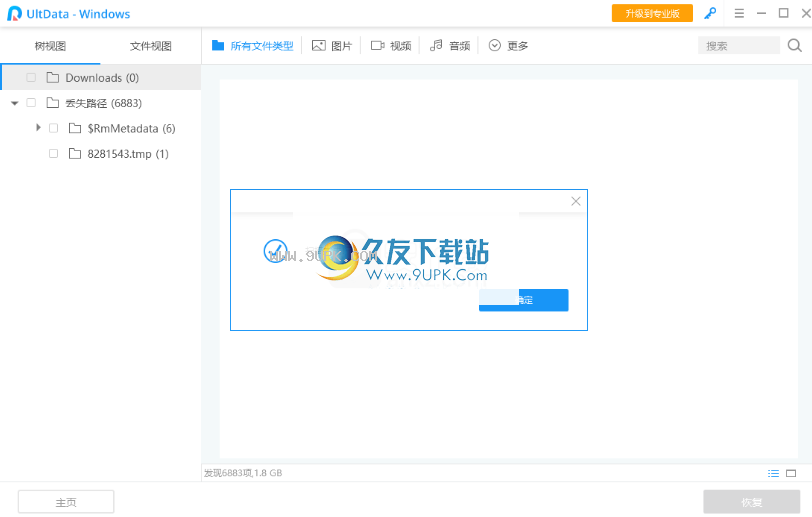Expand the $RmMetadata tree node
The image size is (812, 517).
pos(38,127)
